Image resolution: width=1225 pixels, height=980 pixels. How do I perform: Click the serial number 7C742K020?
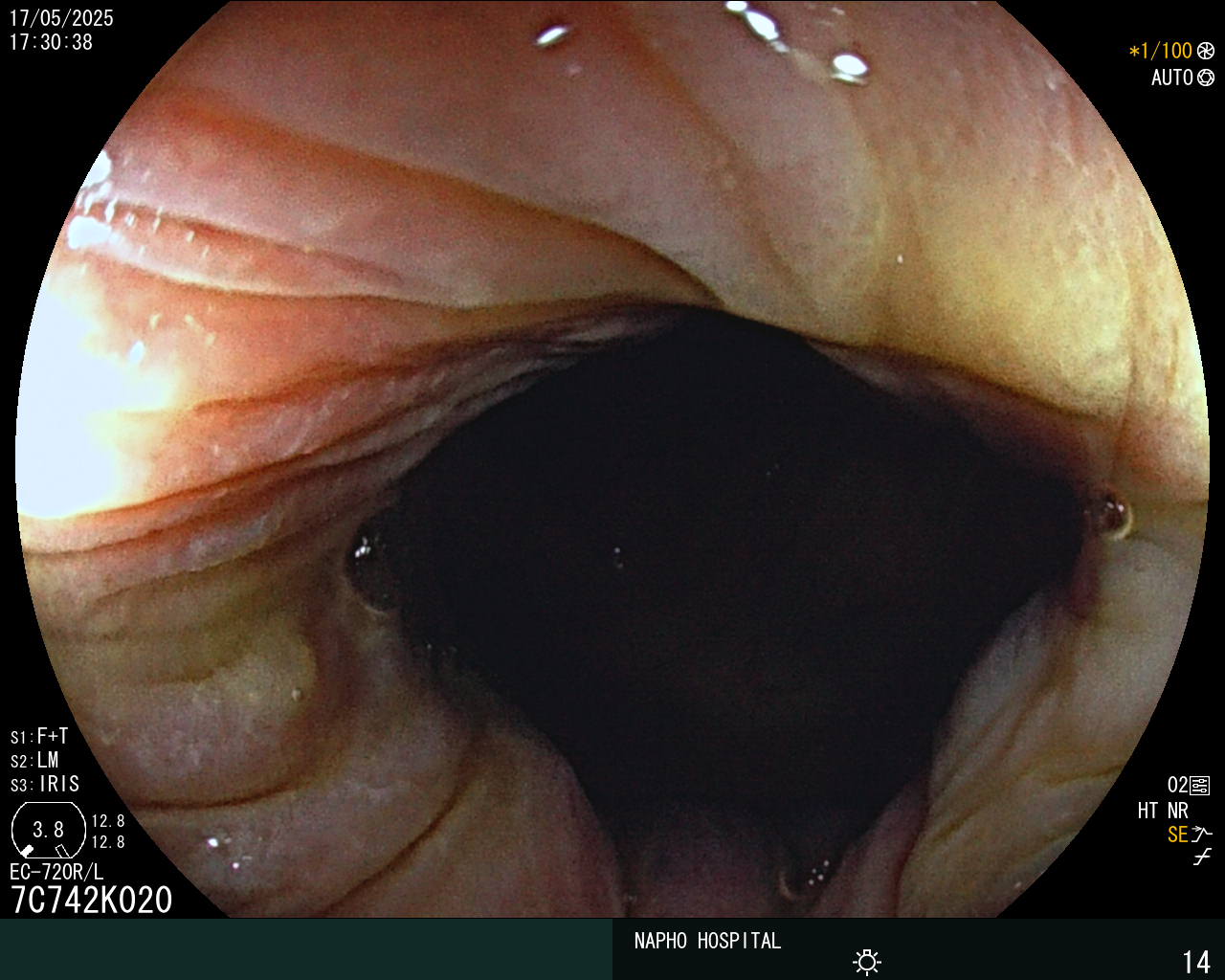point(91,901)
